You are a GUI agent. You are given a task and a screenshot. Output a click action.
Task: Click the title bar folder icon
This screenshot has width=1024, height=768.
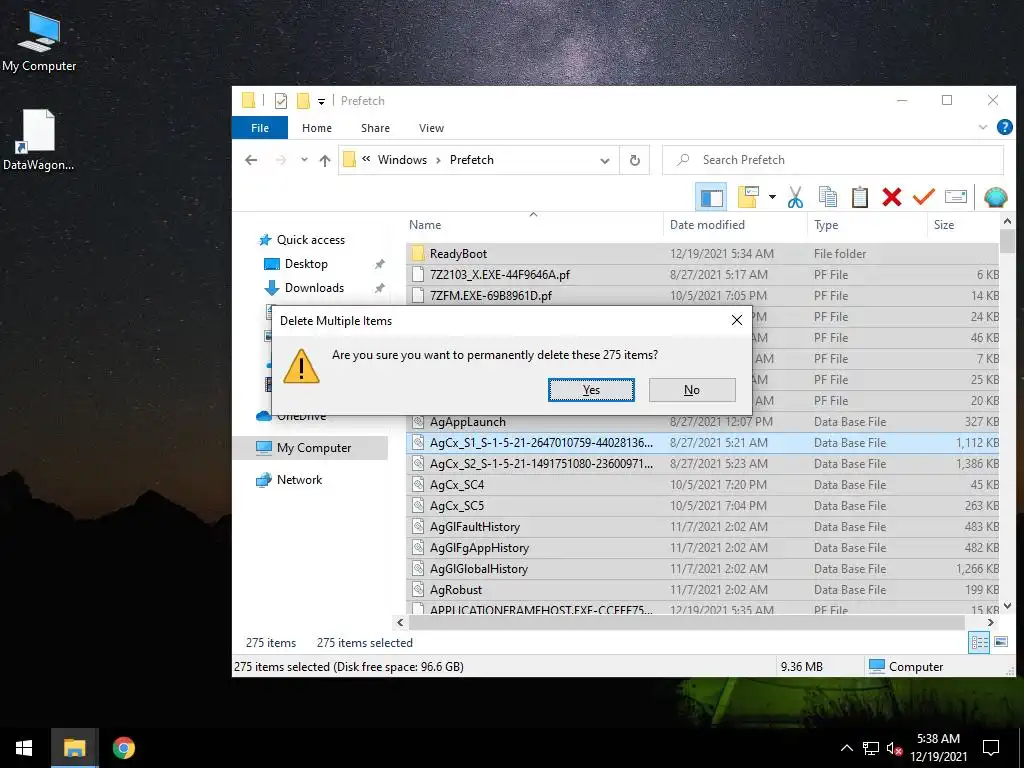coord(248,100)
